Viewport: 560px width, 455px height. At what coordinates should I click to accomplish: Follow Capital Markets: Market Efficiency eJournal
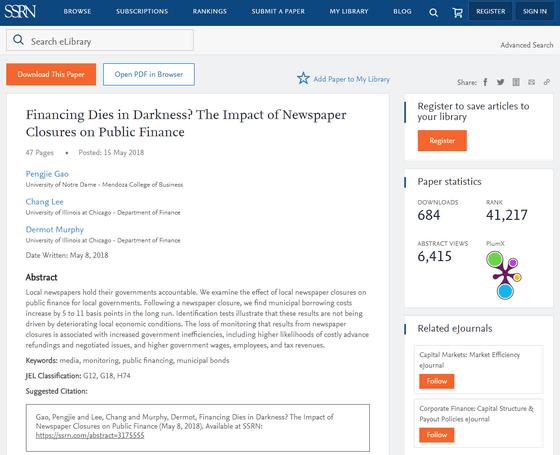pos(436,381)
